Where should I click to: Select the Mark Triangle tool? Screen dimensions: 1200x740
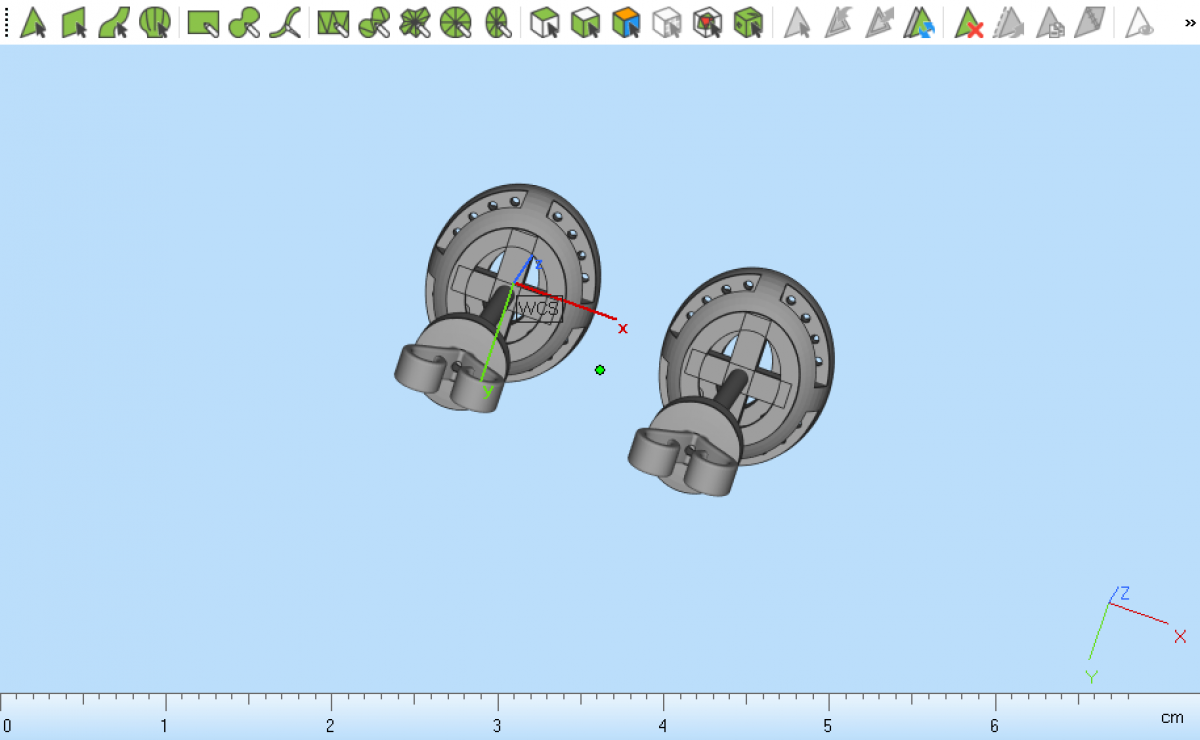pos(34,22)
